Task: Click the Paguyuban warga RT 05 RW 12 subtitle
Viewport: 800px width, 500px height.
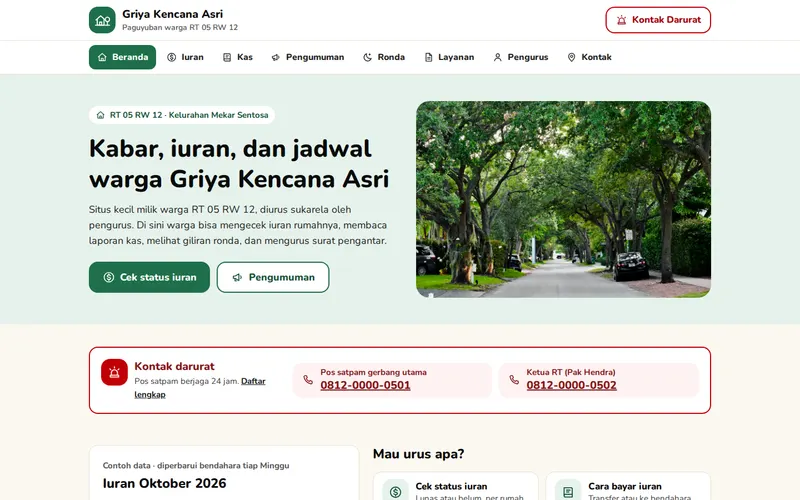Action: [x=180, y=28]
